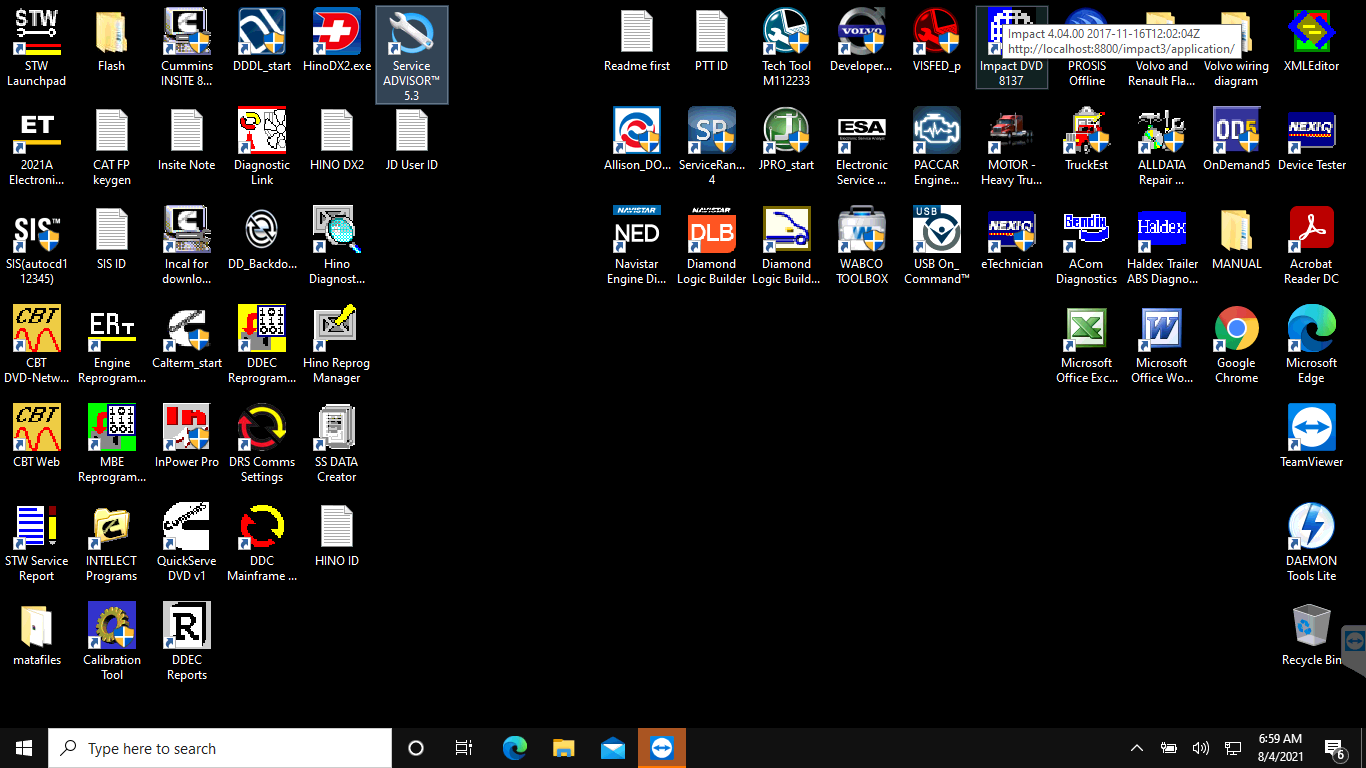Launch Tech Tool M112233 shortcut
Screen dimensions: 1366x768
pos(787,47)
